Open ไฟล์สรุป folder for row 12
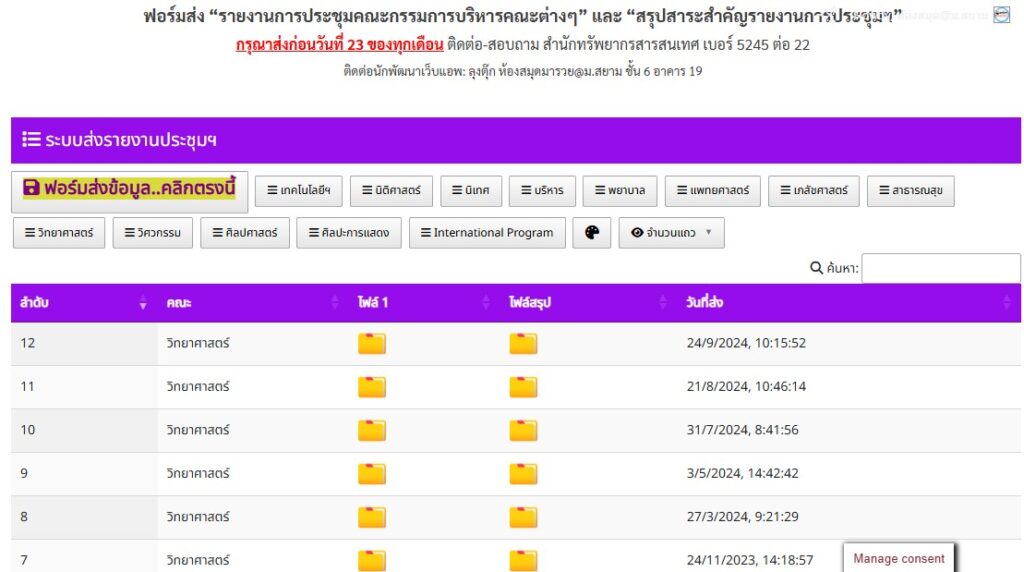1024x572 pixels. pos(523,343)
